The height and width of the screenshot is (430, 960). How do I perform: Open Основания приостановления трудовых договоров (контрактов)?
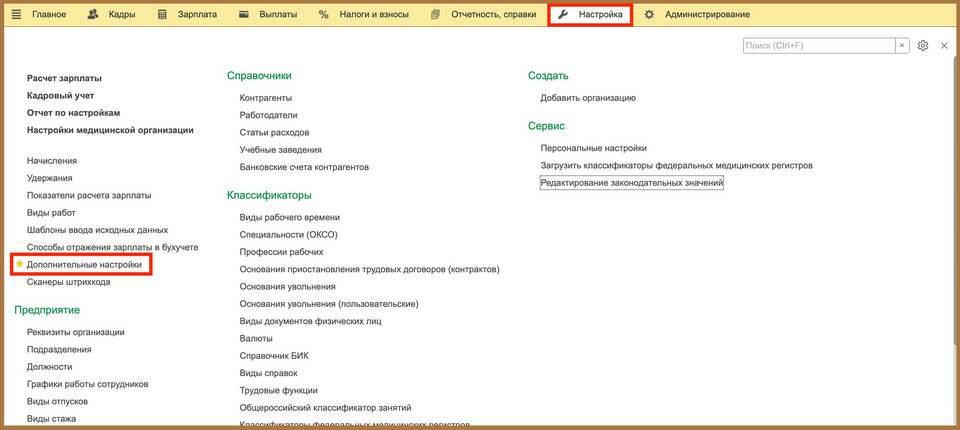(370, 269)
